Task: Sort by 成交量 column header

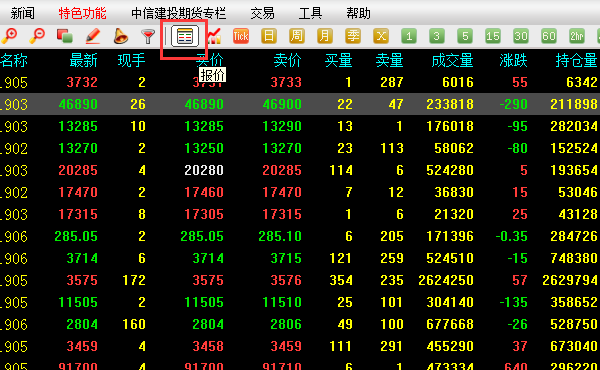Action: point(452,60)
